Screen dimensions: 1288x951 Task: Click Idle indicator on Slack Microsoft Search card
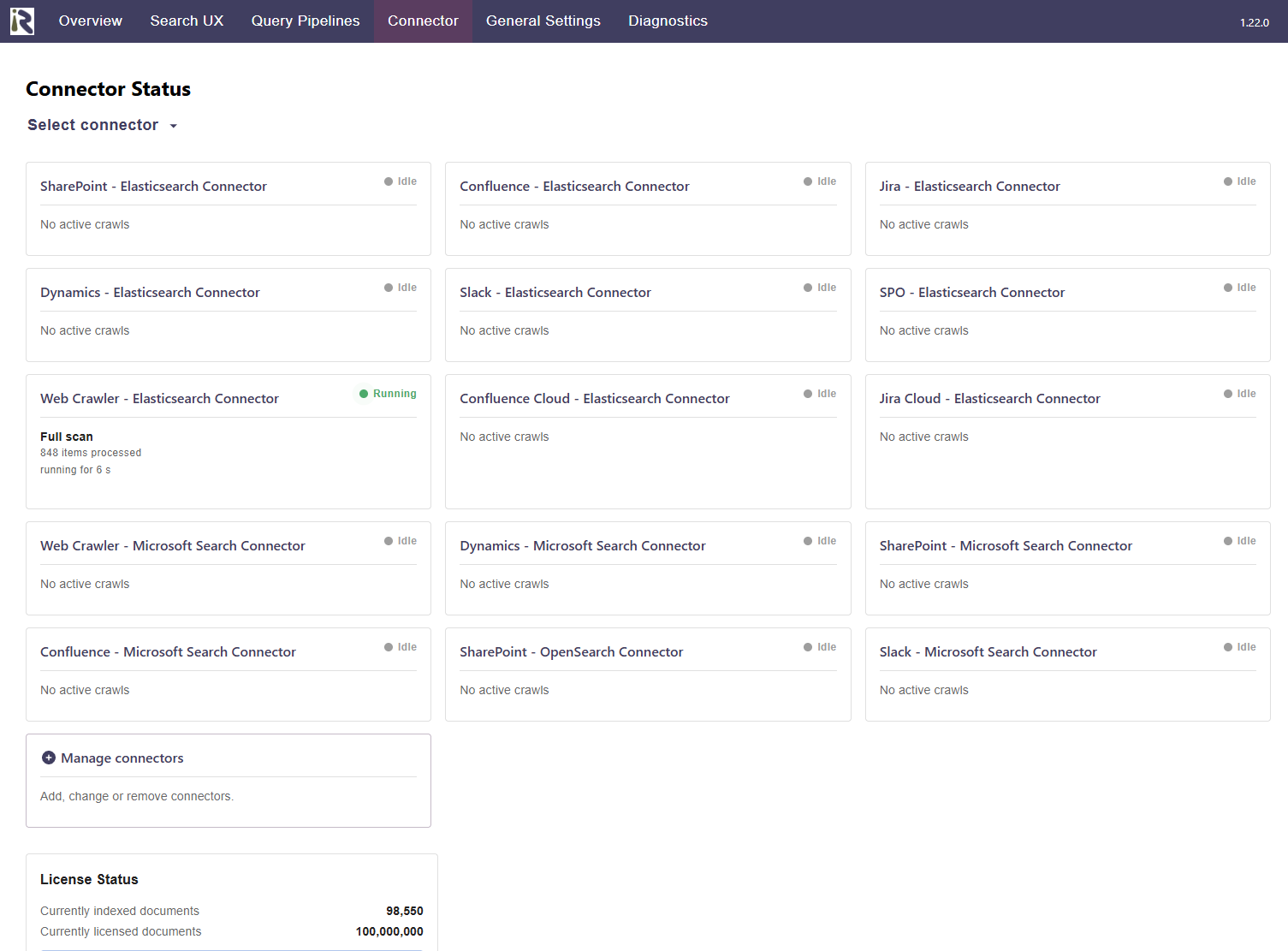(1240, 647)
